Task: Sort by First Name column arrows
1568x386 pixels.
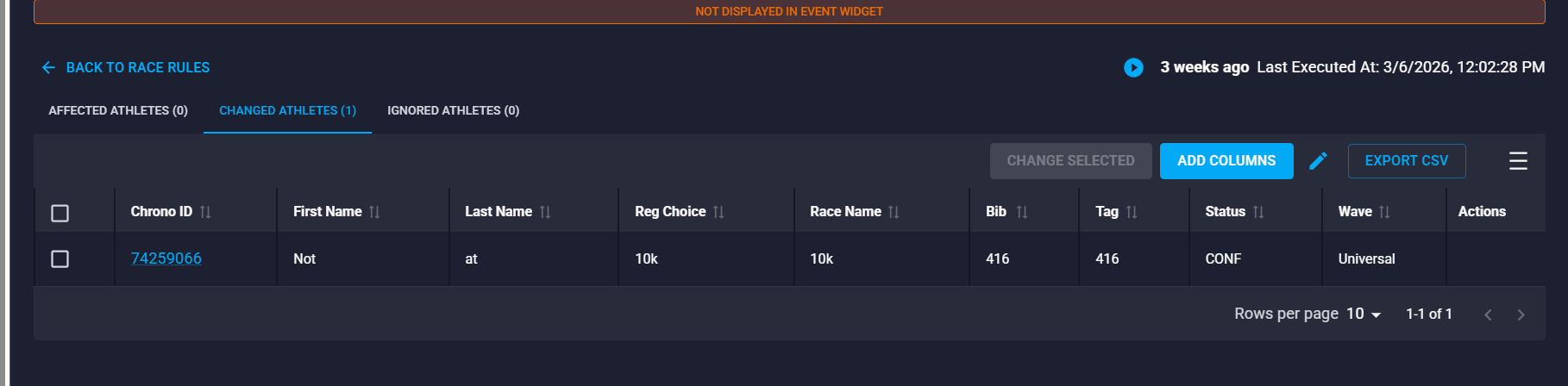Action: click(x=374, y=212)
